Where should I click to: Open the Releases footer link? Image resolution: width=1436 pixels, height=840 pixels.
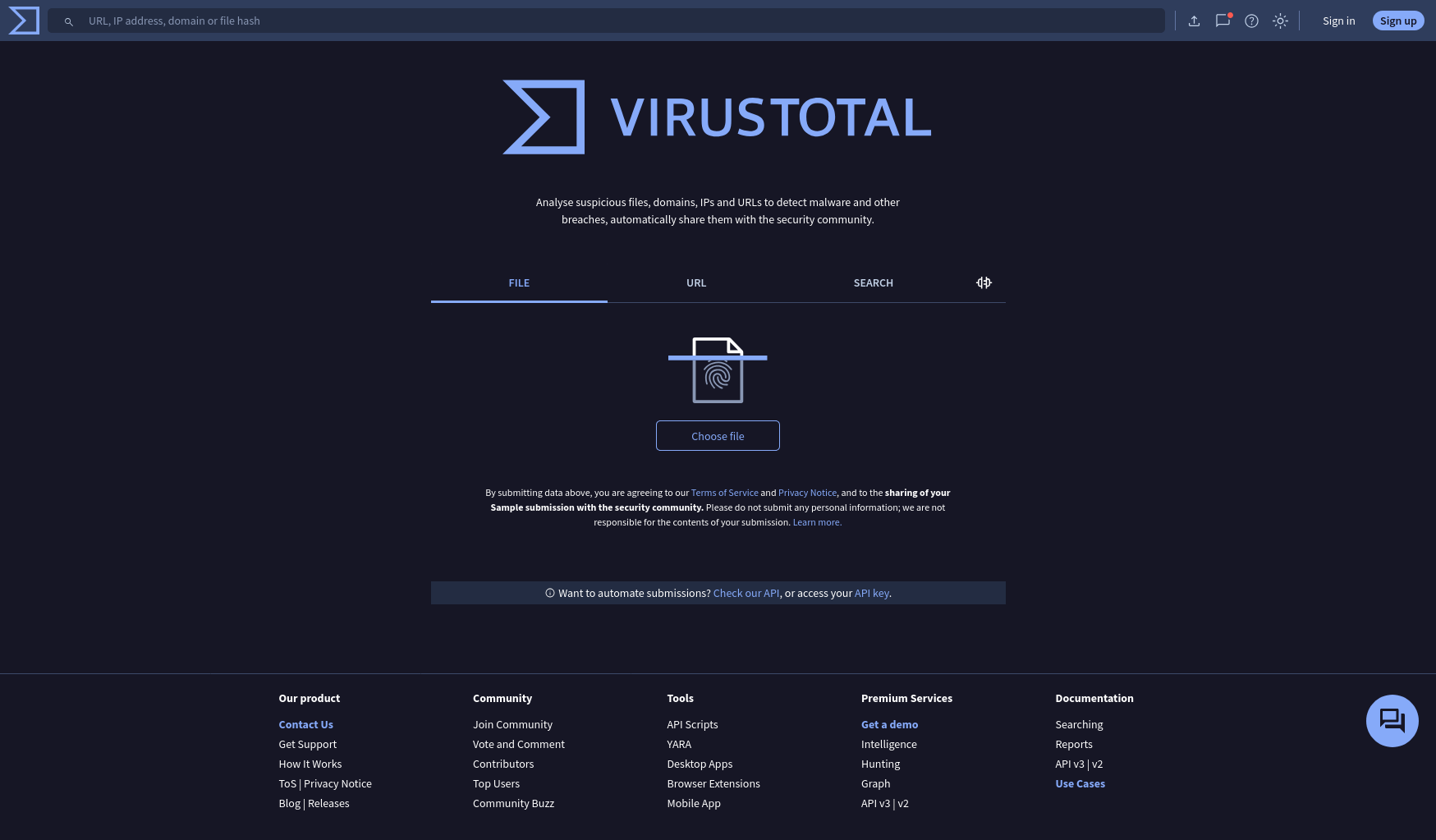(328, 803)
